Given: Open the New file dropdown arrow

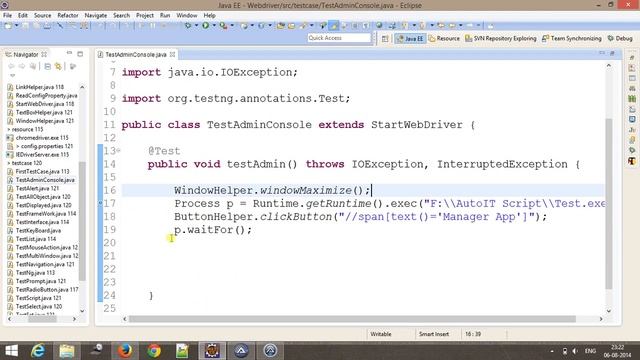Looking at the screenshot, I should (x=17, y=25).
